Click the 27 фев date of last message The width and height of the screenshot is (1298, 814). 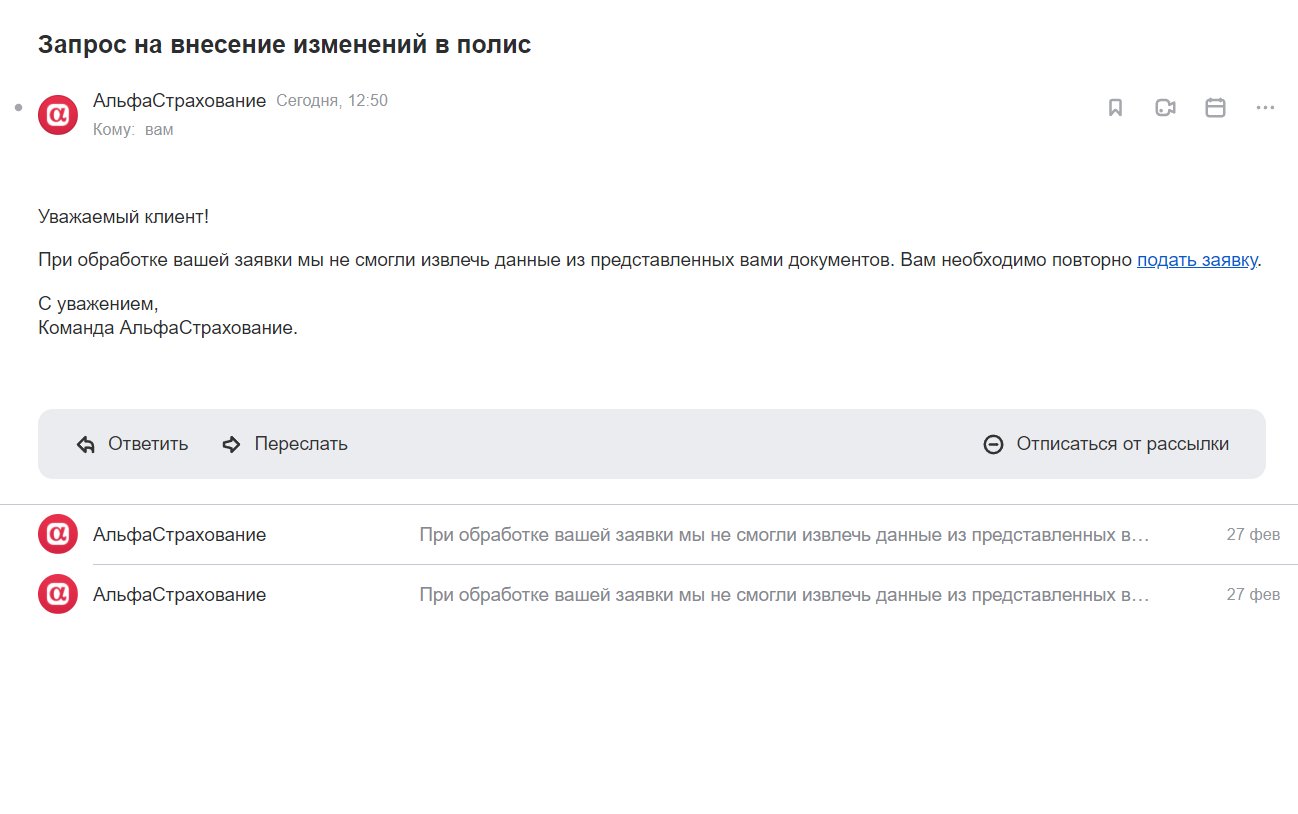click(x=1253, y=595)
